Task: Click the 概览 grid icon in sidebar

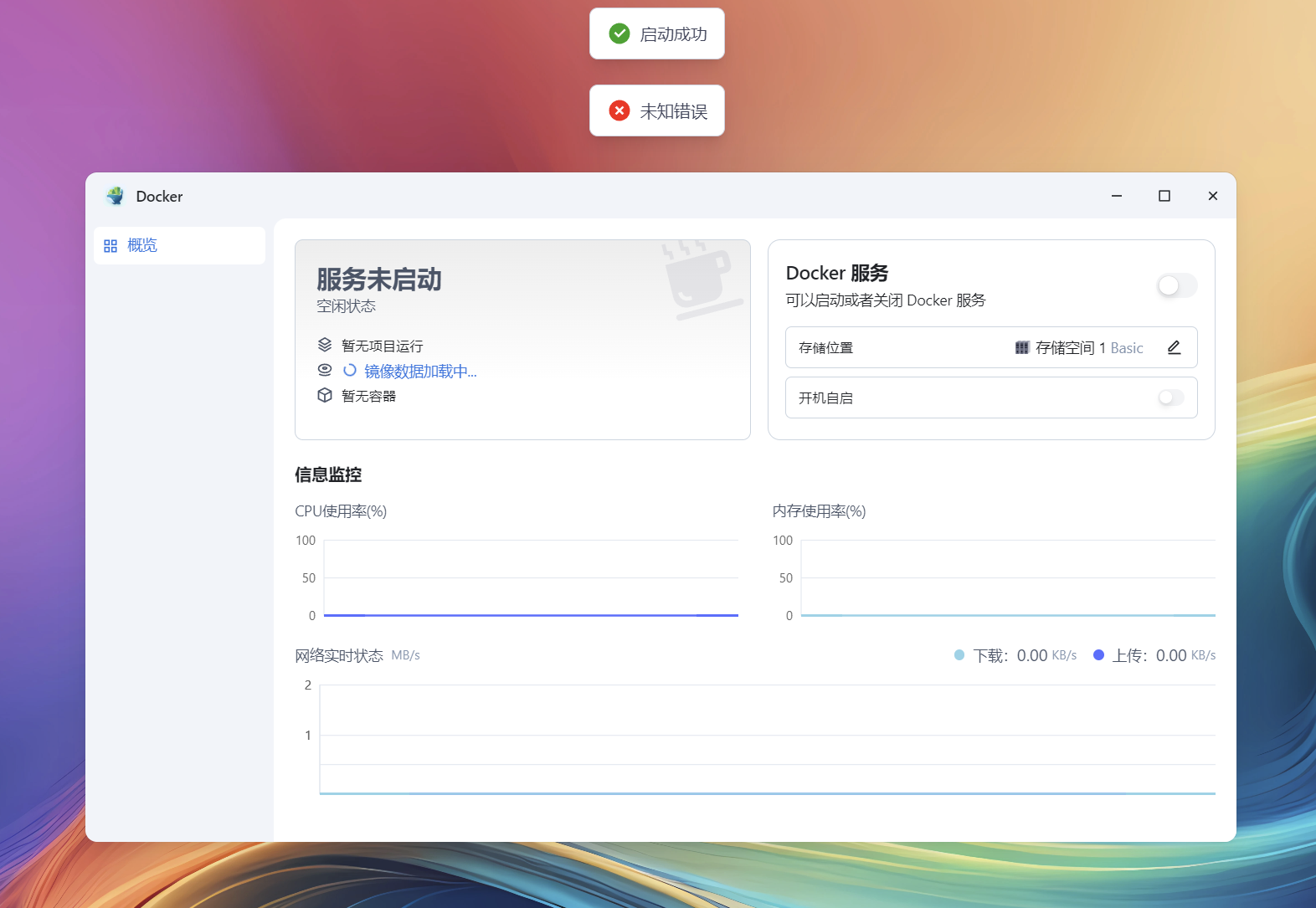Action: 111,246
